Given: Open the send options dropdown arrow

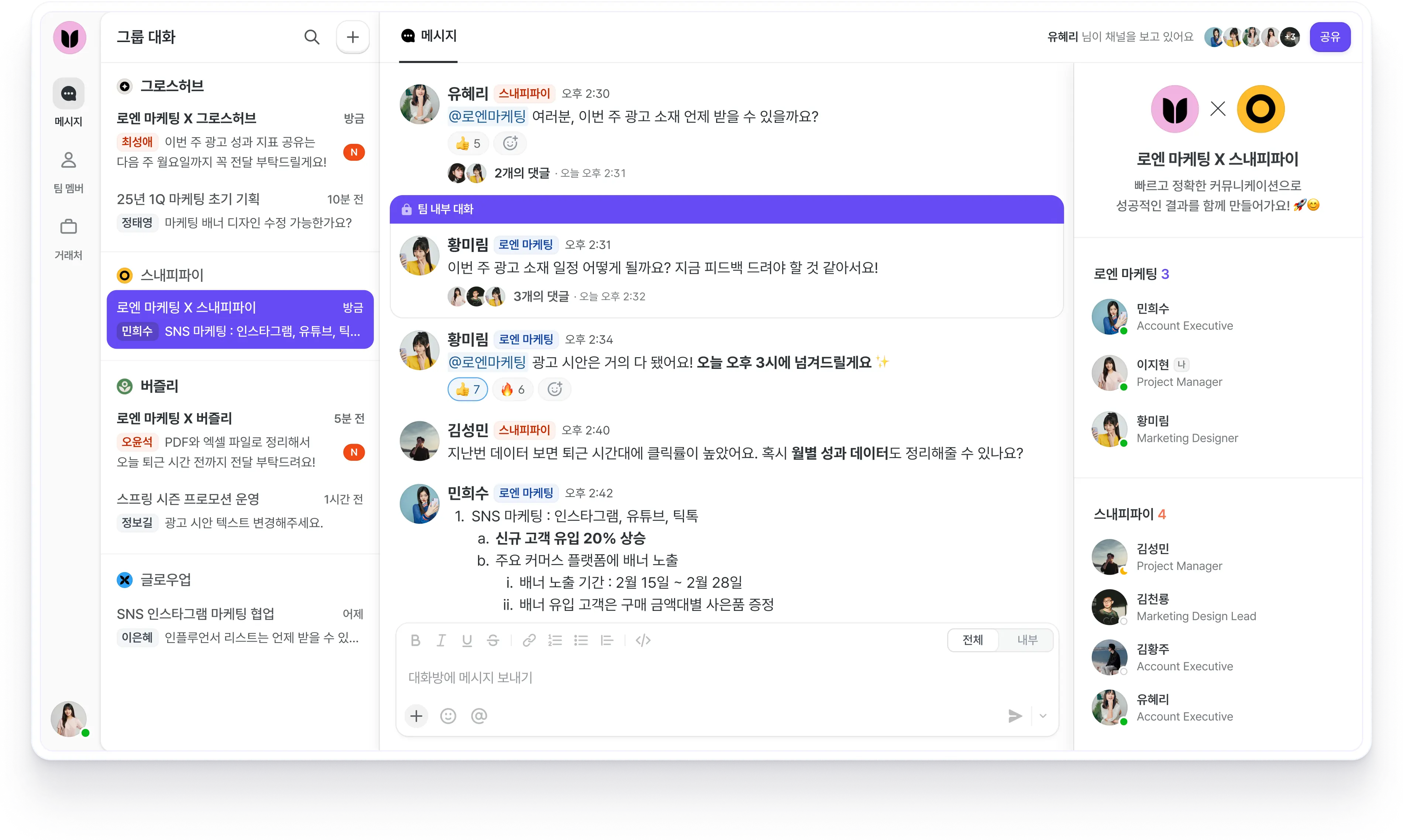Looking at the screenshot, I should pos(1043,716).
